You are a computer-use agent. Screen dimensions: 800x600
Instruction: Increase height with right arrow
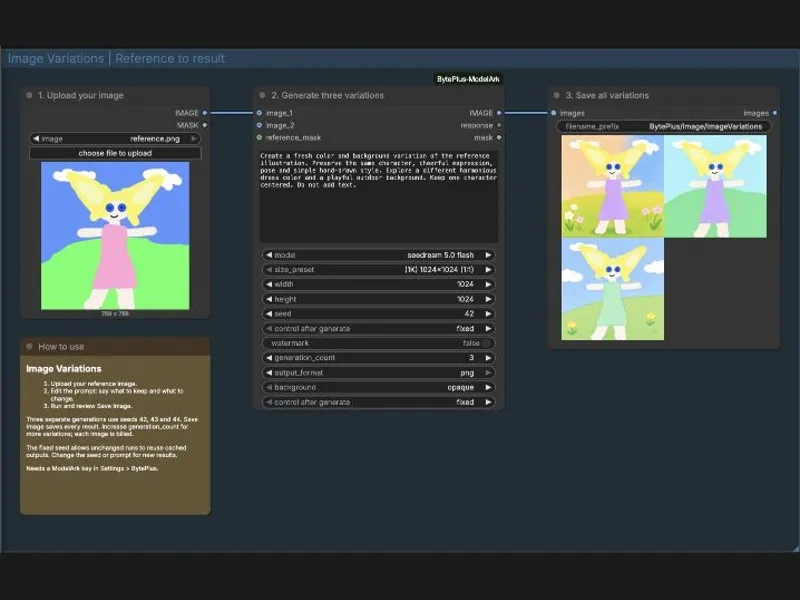pos(488,299)
